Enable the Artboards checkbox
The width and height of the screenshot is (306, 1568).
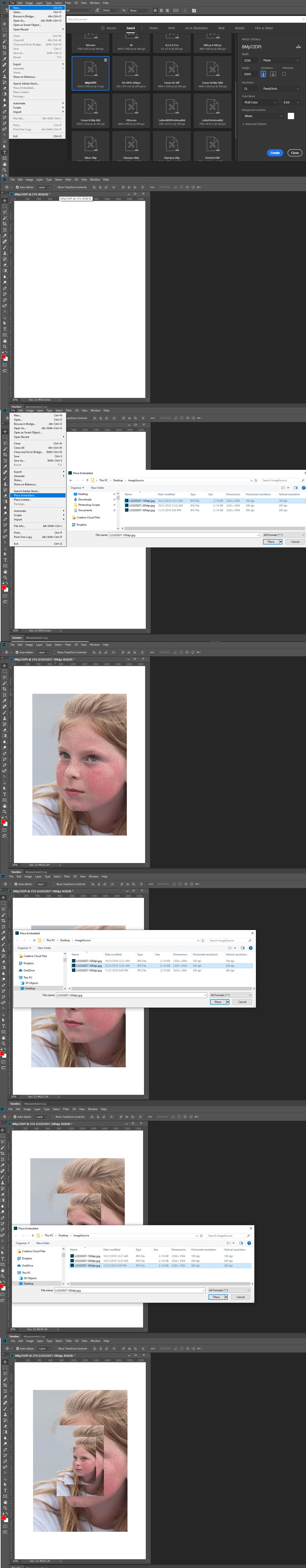(284, 74)
